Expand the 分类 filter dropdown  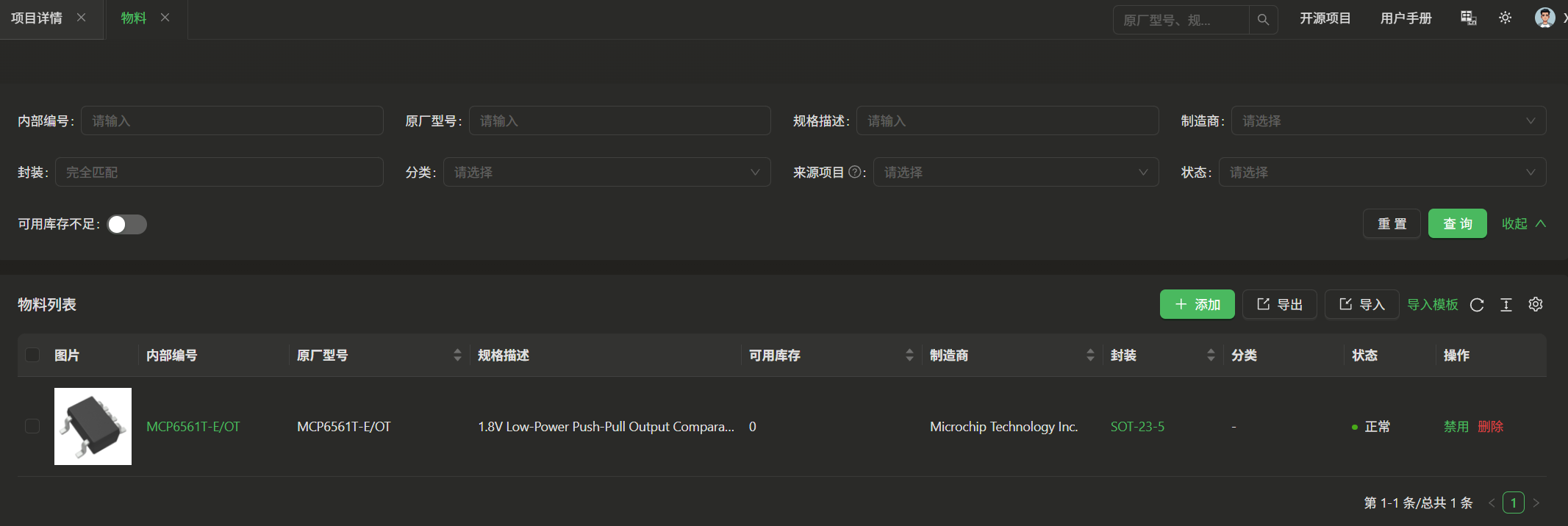(606, 172)
